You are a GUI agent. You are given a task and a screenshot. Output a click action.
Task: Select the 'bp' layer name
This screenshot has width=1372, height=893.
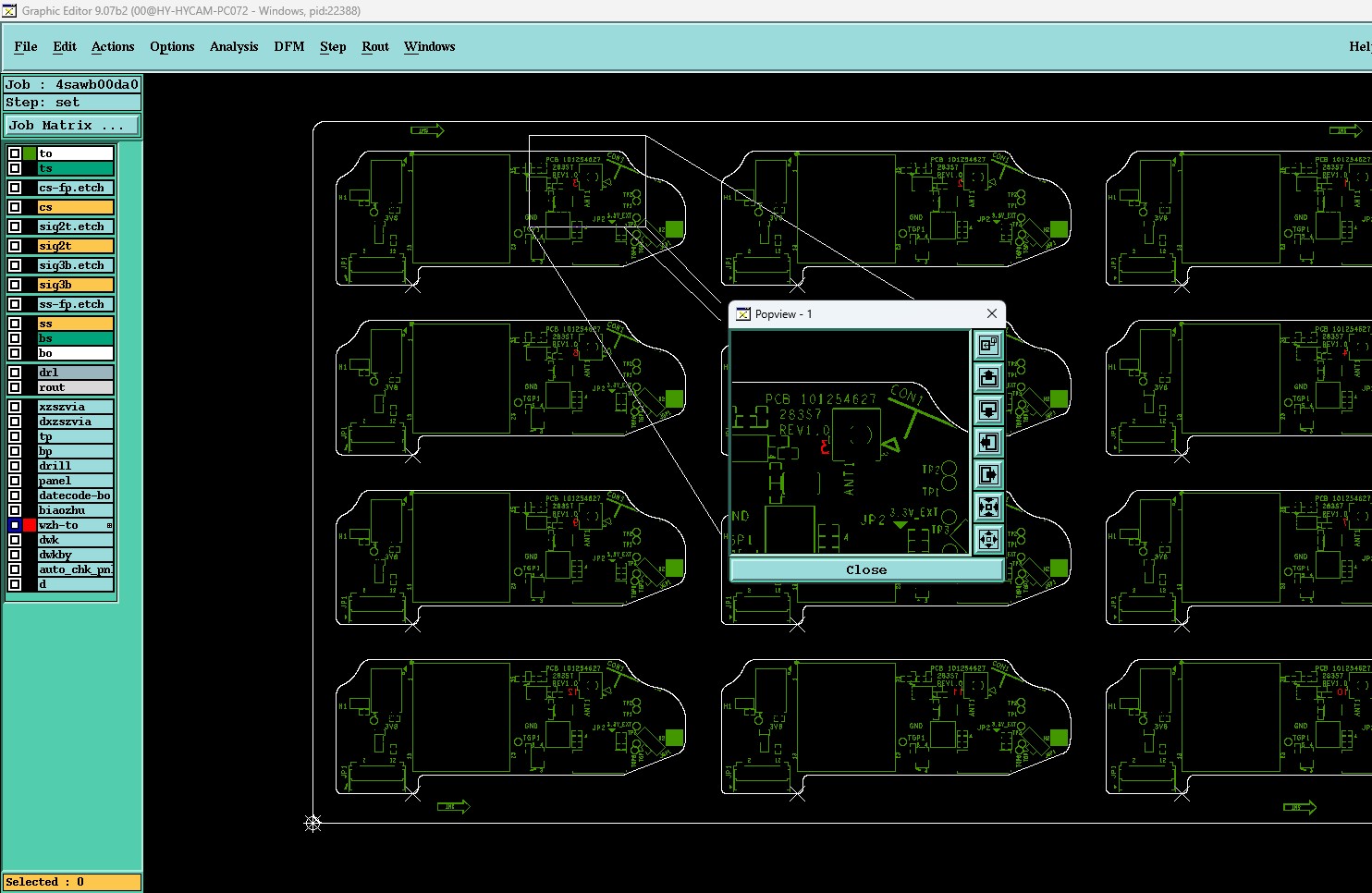click(x=76, y=451)
